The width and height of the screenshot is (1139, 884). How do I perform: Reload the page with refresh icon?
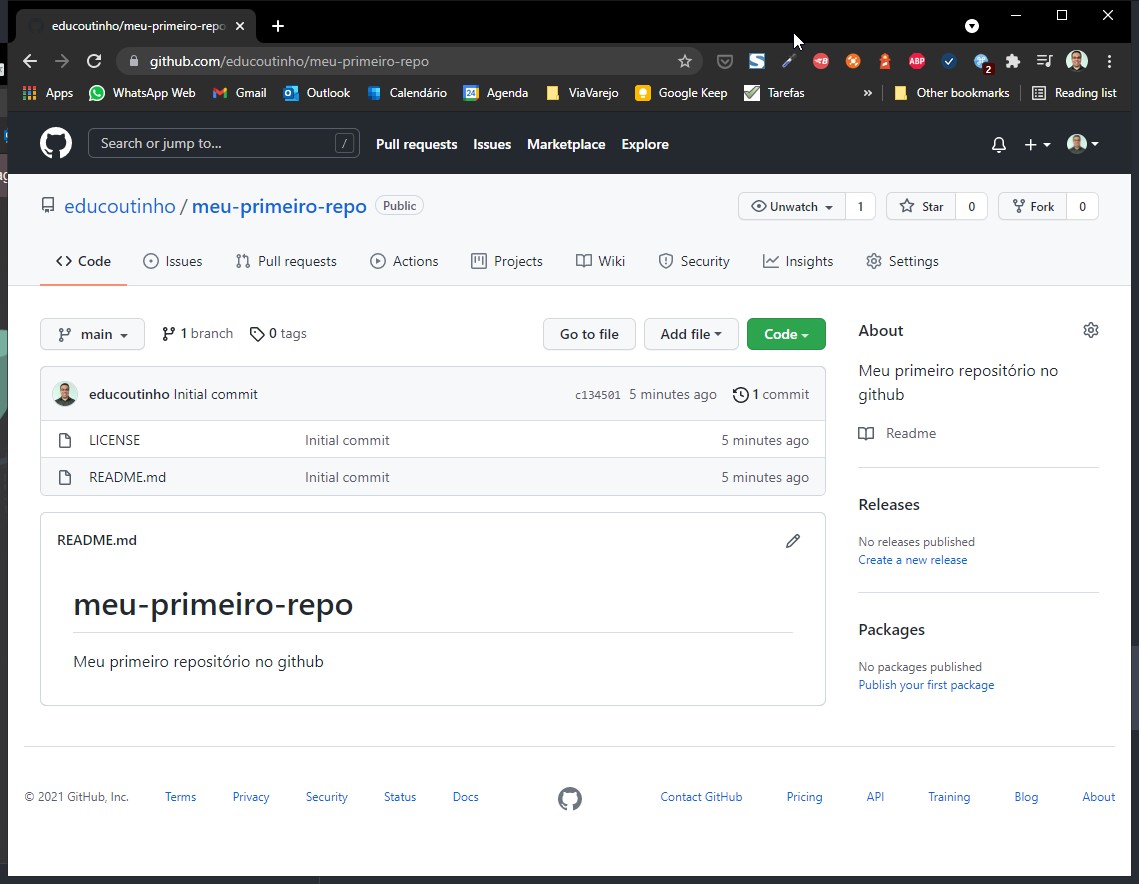coord(94,61)
